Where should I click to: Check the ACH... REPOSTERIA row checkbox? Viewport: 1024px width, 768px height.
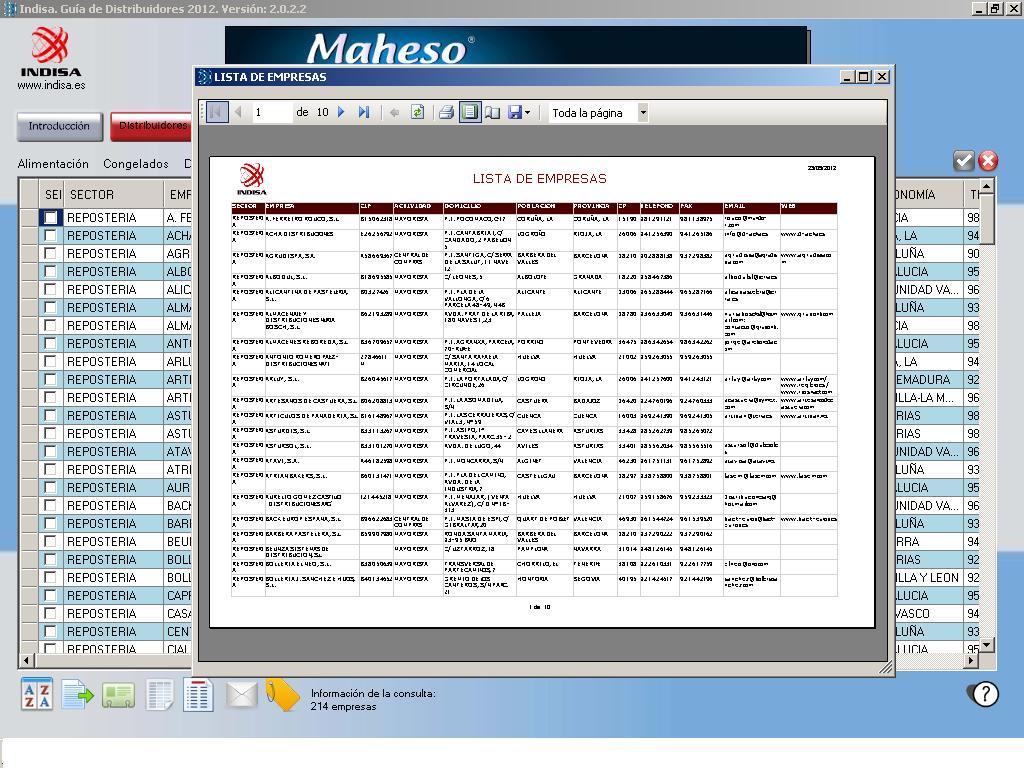[x=50, y=235]
